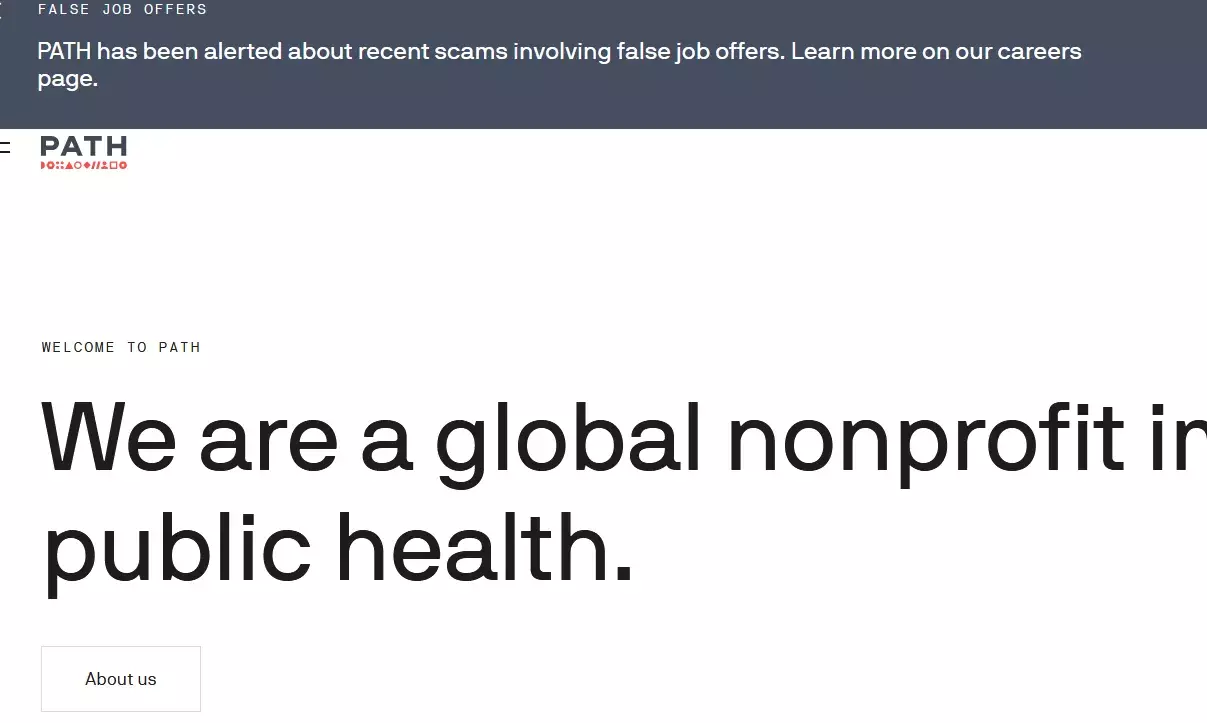Click the word We at the headline start

point(108,438)
